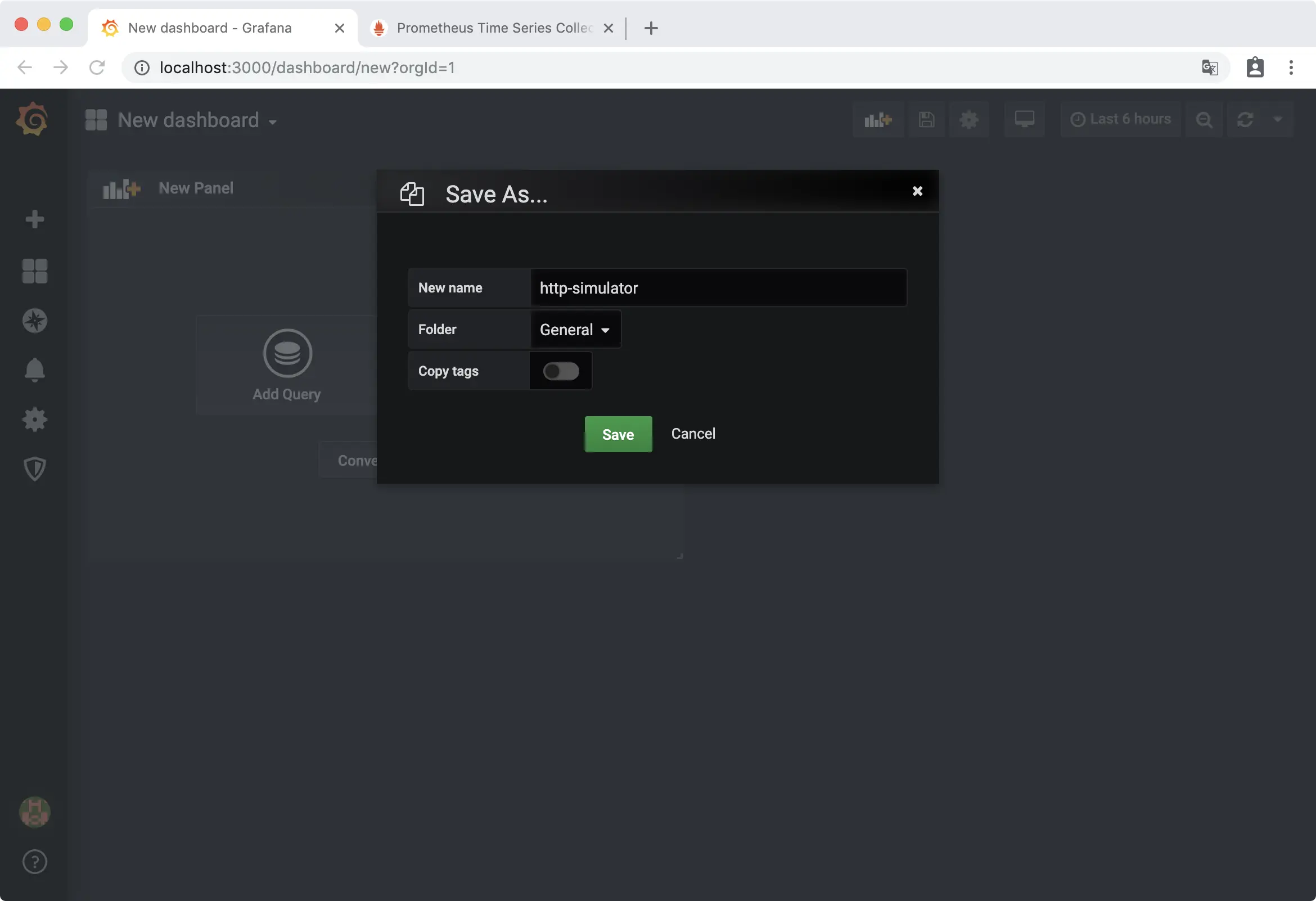Open the Folder General dropdown
This screenshot has width=1316, height=901.
coord(575,330)
